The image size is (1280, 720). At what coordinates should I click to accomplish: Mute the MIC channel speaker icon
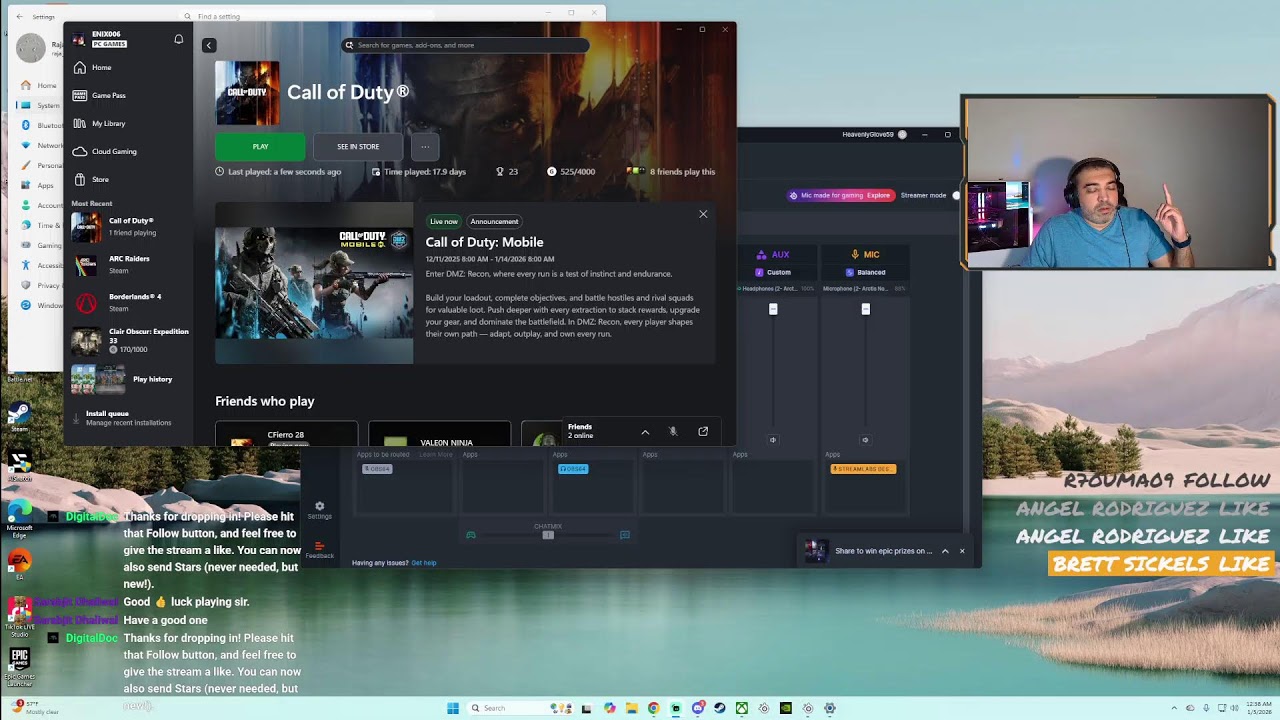tap(866, 440)
